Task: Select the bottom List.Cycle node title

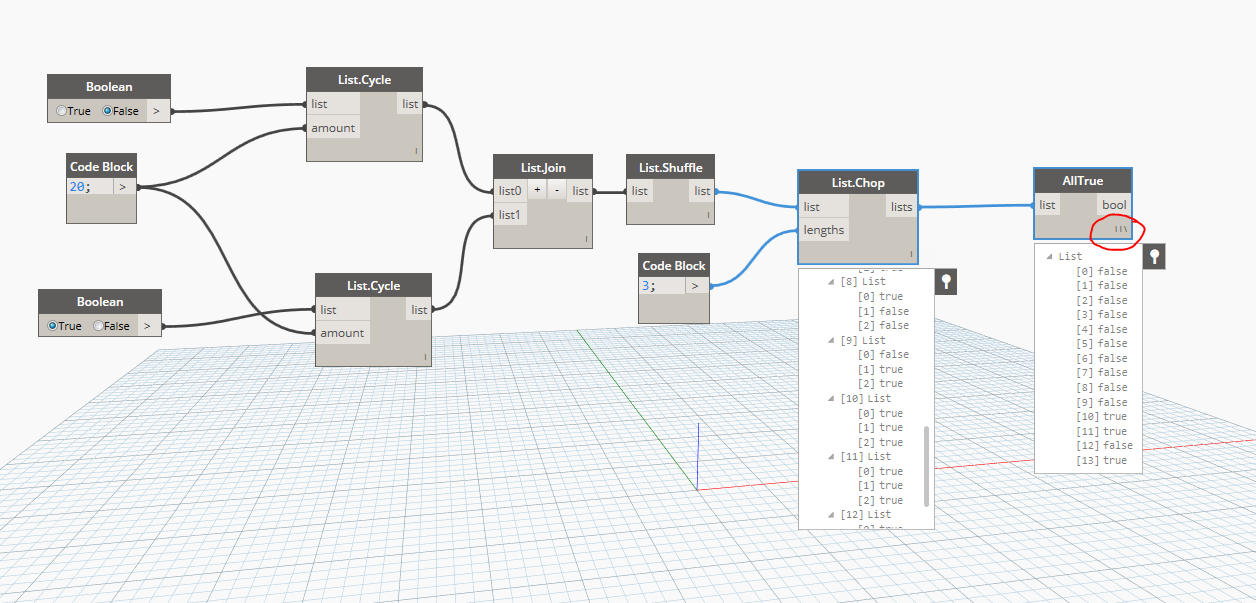Action: [x=373, y=286]
